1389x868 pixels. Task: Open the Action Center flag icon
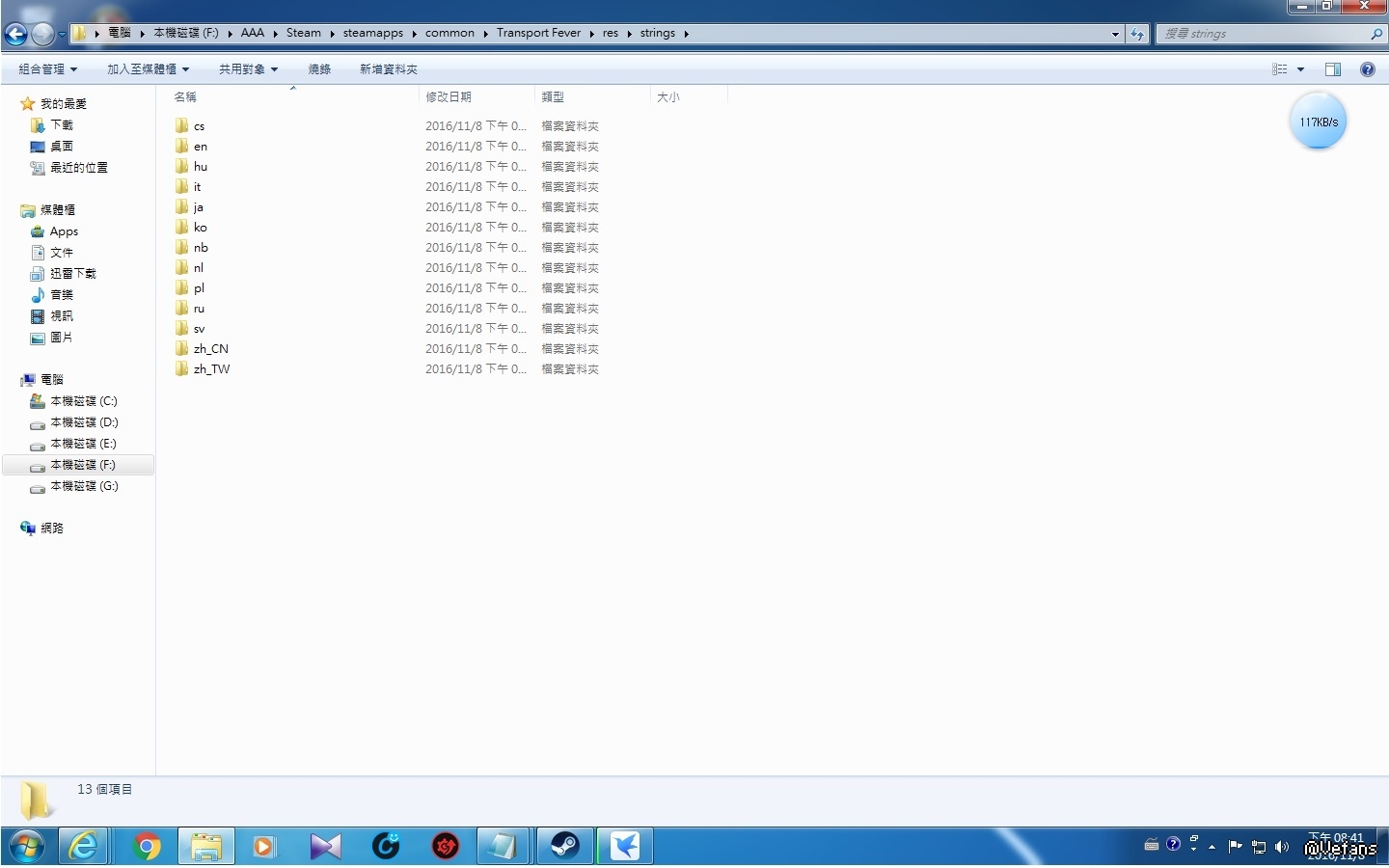(1235, 847)
